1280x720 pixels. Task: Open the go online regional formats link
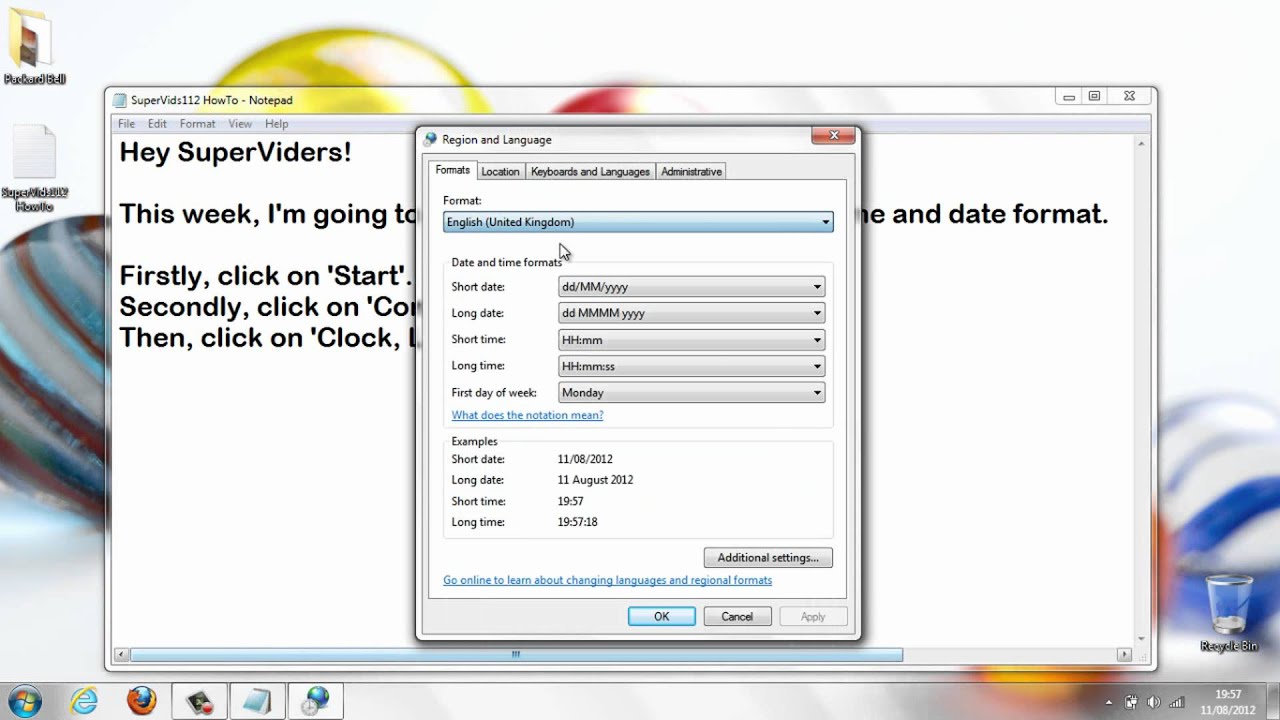[x=607, y=580]
